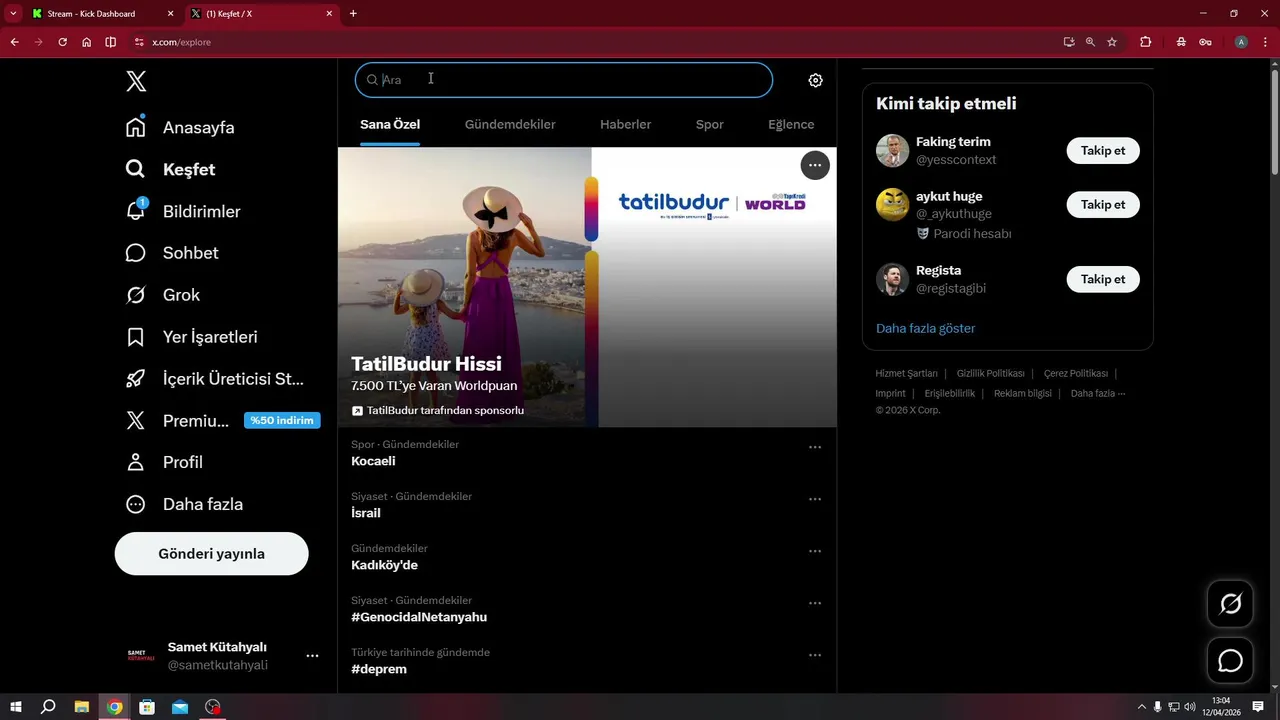Open Windows taskbar search

pyautogui.click(x=48, y=707)
